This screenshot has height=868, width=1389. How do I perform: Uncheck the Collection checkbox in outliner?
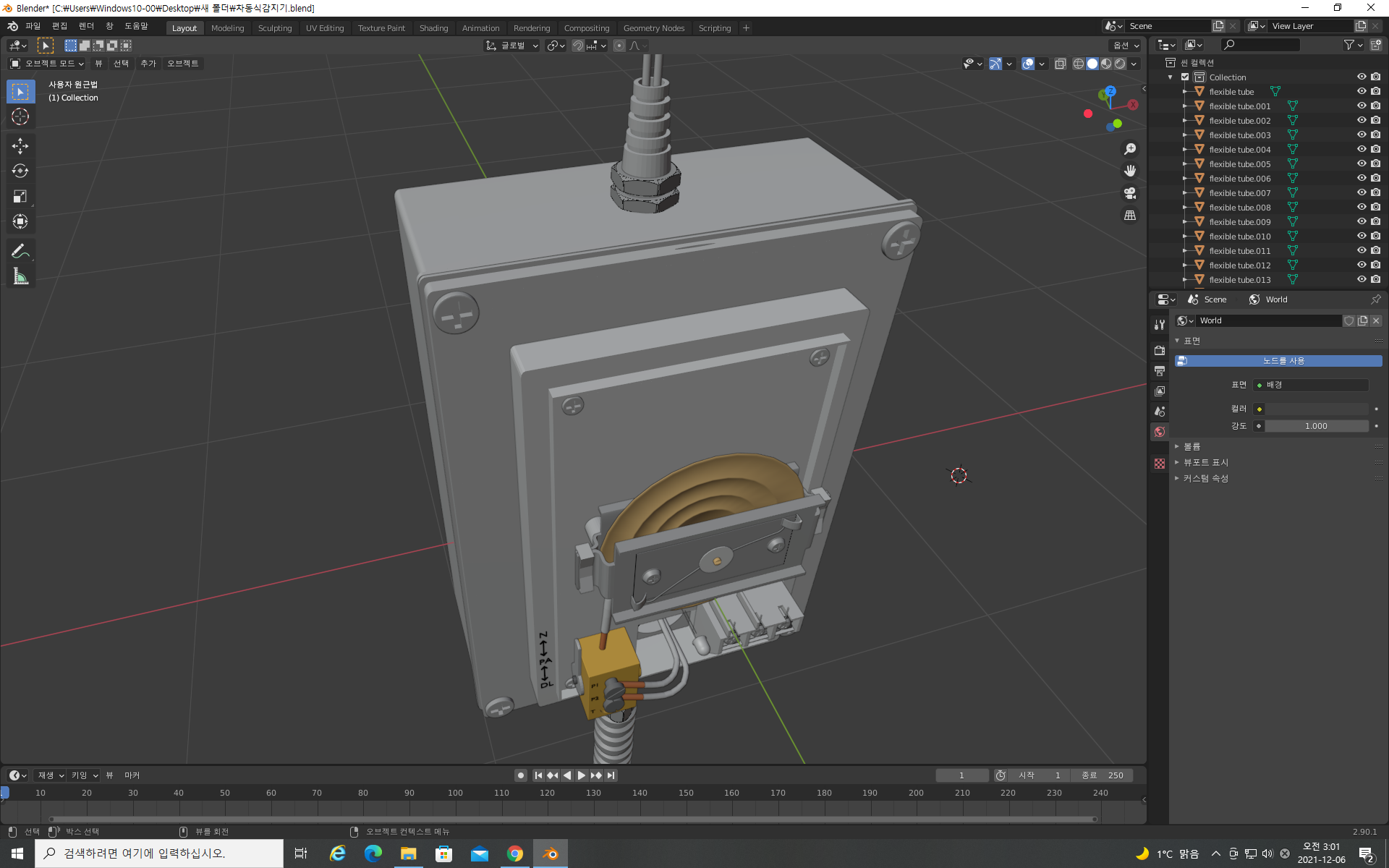point(1185,77)
